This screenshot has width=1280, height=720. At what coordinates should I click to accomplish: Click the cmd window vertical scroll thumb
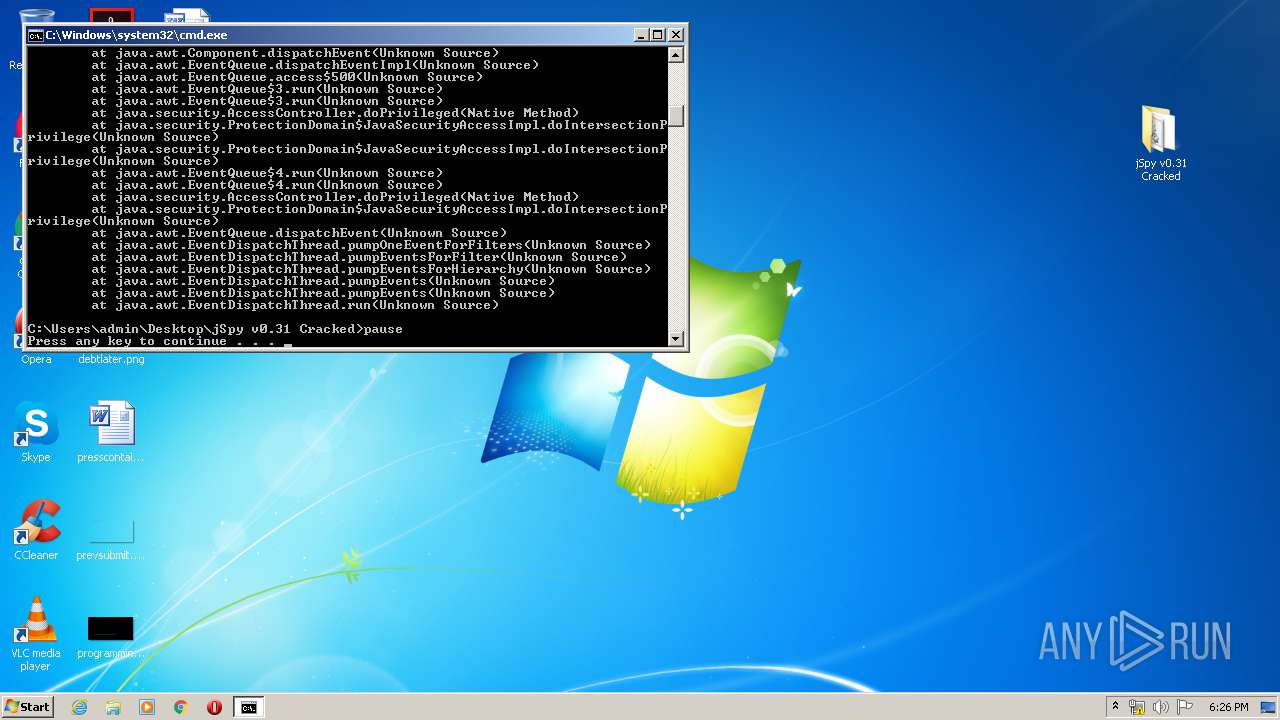click(677, 116)
